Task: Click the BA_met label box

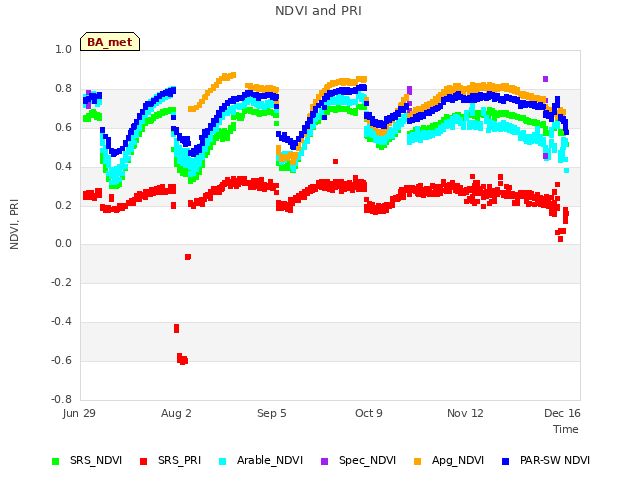Action: [x=110, y=42]
